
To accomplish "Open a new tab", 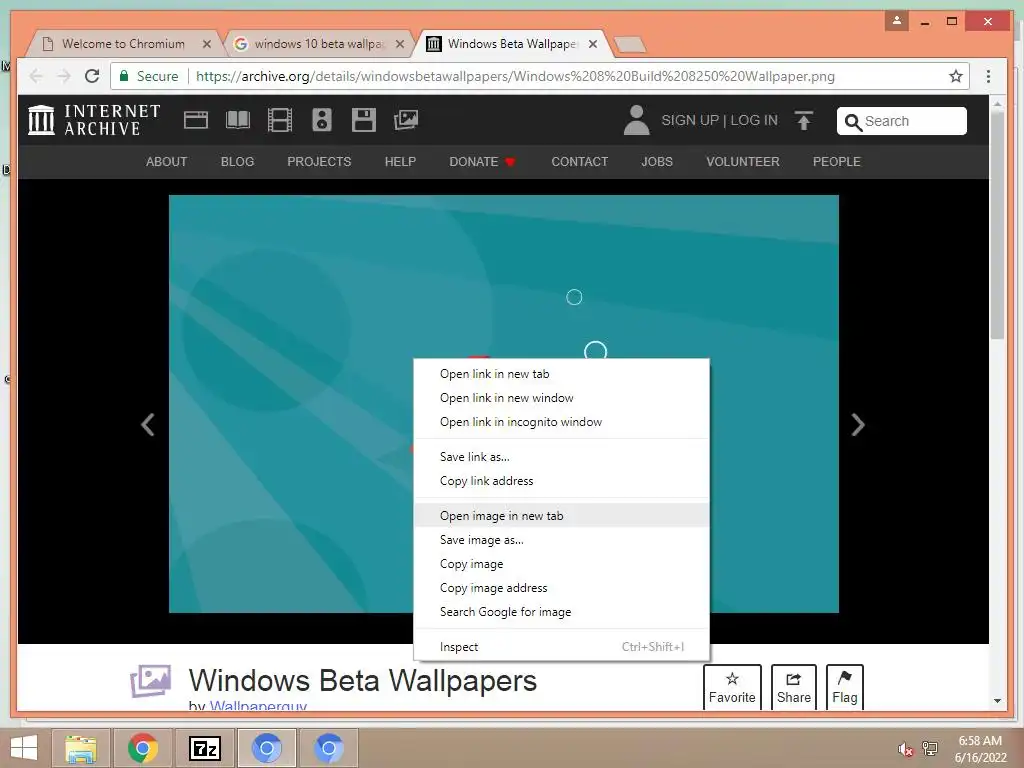I will (630, 44).
